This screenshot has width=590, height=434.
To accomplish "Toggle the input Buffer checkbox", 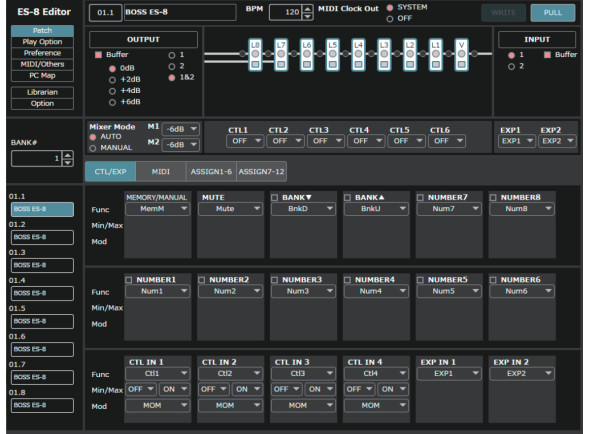I will (x=547, y=55).
